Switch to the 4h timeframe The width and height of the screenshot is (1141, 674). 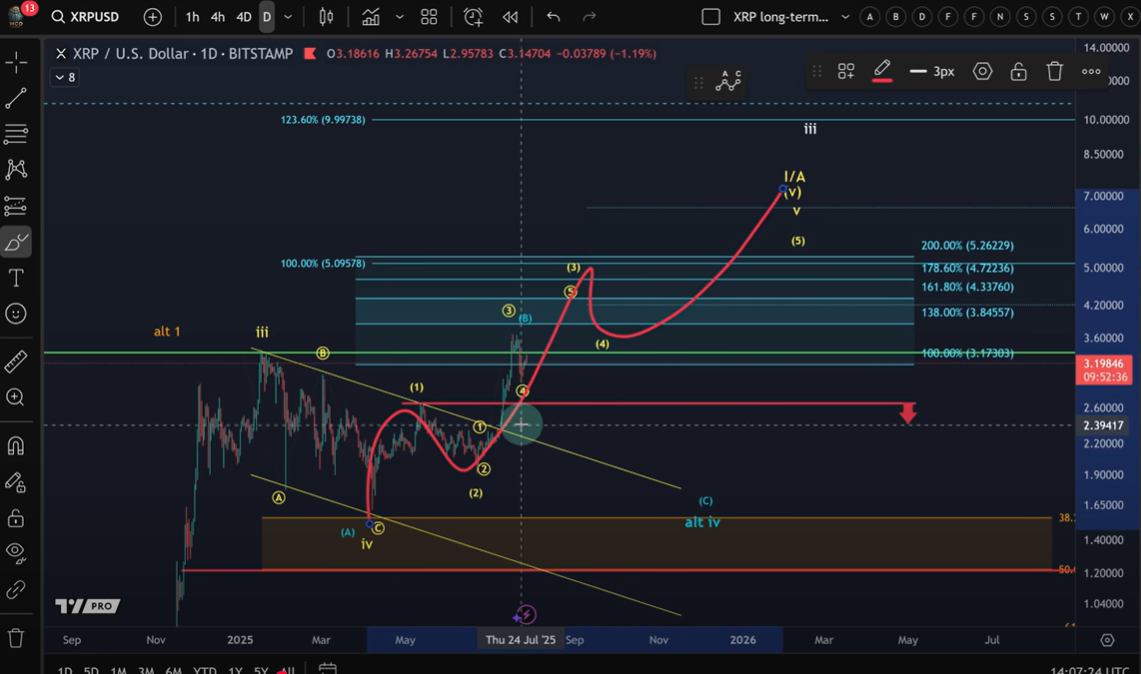point(218,17)
